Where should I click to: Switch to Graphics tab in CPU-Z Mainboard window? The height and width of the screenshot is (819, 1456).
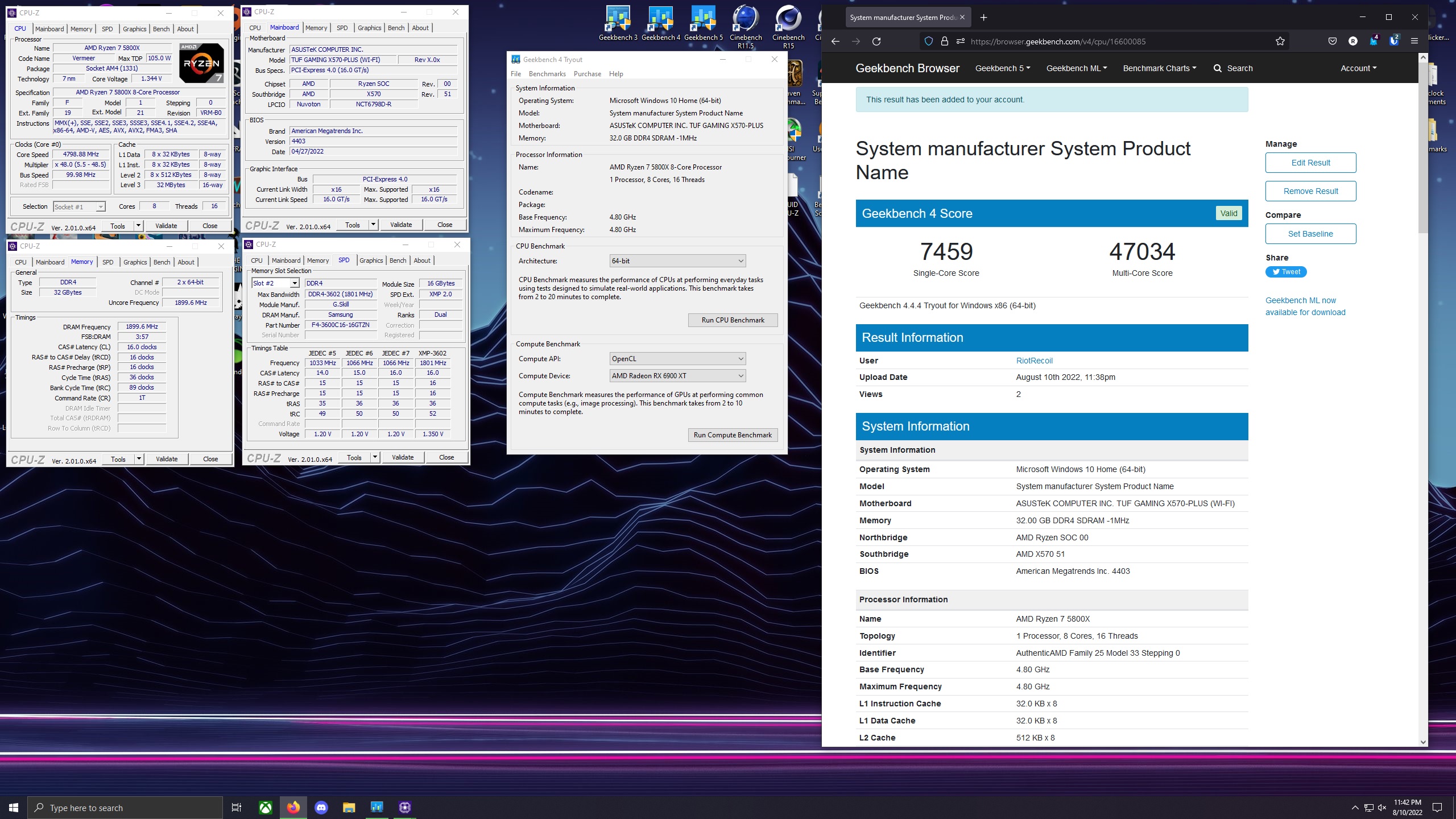point(370,28)
